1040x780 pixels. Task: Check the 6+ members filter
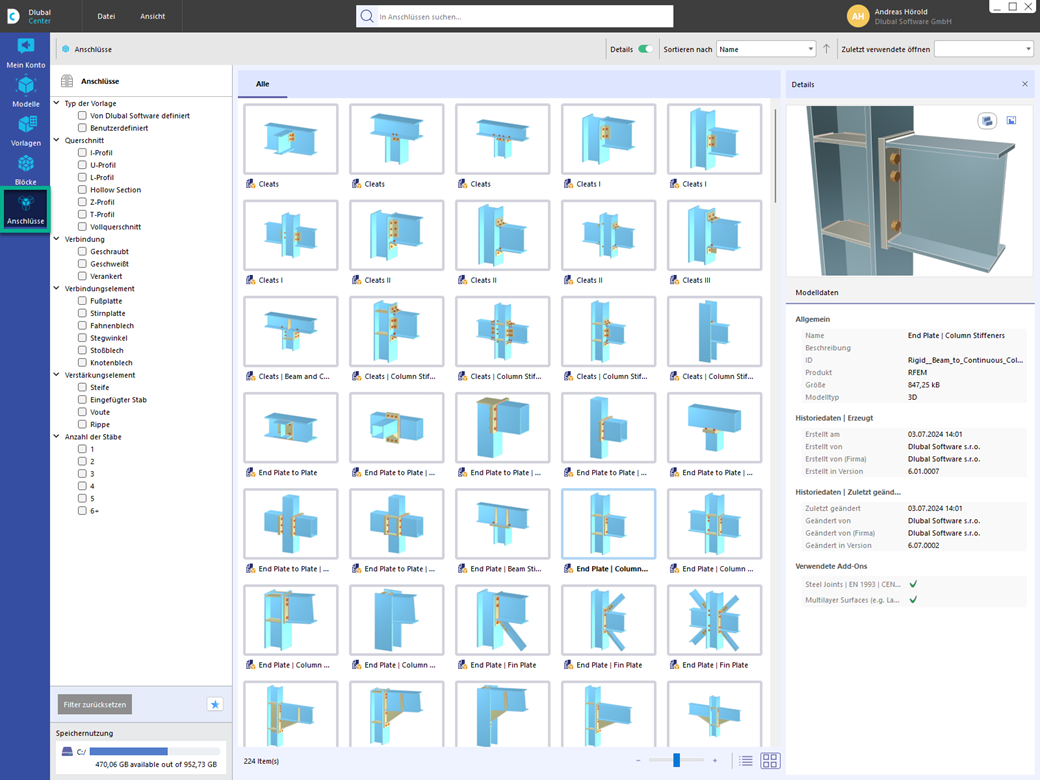coord(82,511)
